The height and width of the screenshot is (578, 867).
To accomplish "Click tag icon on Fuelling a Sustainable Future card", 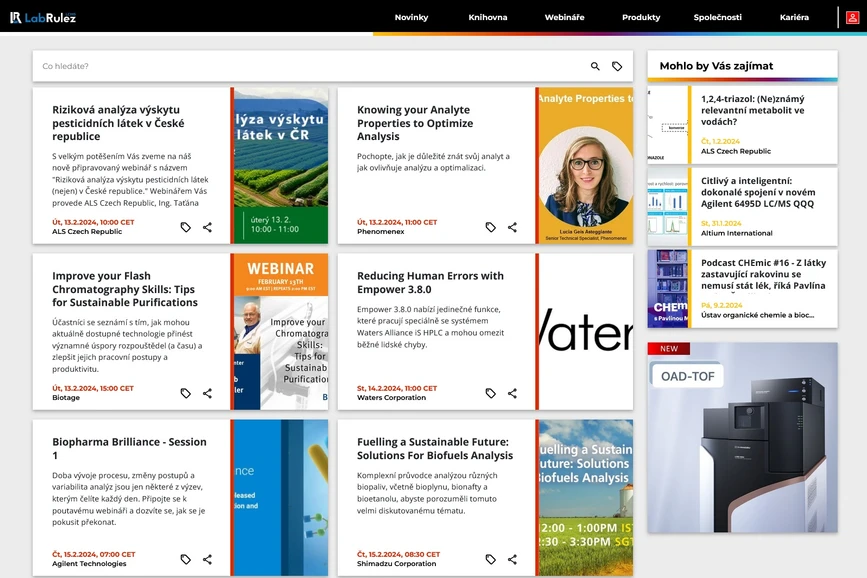I will [x=490, y=559].
